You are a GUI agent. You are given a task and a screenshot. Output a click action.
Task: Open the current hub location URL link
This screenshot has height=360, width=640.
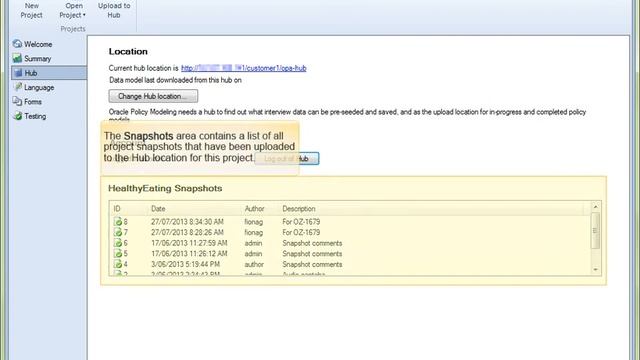(x=244, y=68)
